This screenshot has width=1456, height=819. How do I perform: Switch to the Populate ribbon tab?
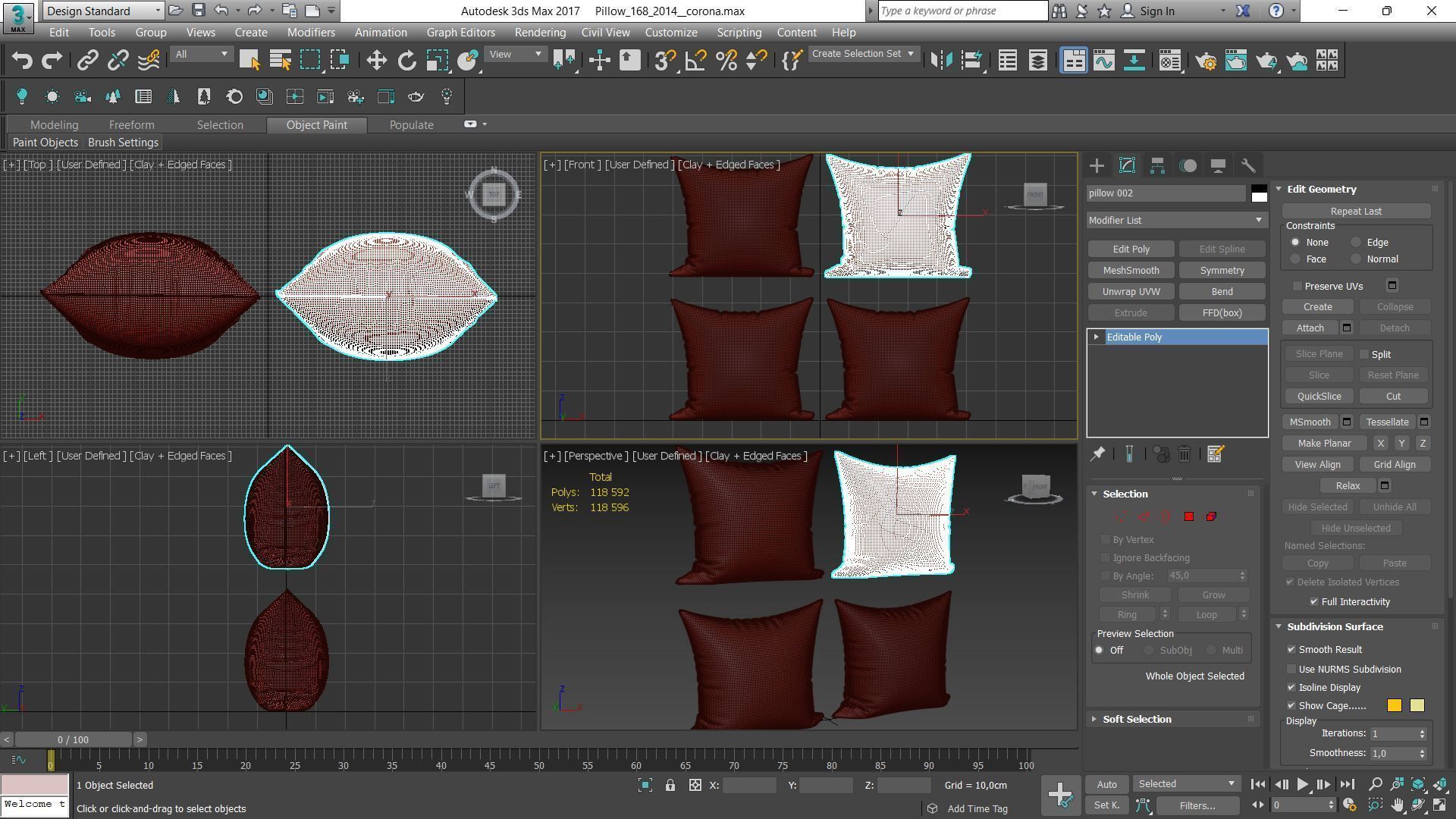[x=412, y=125]
